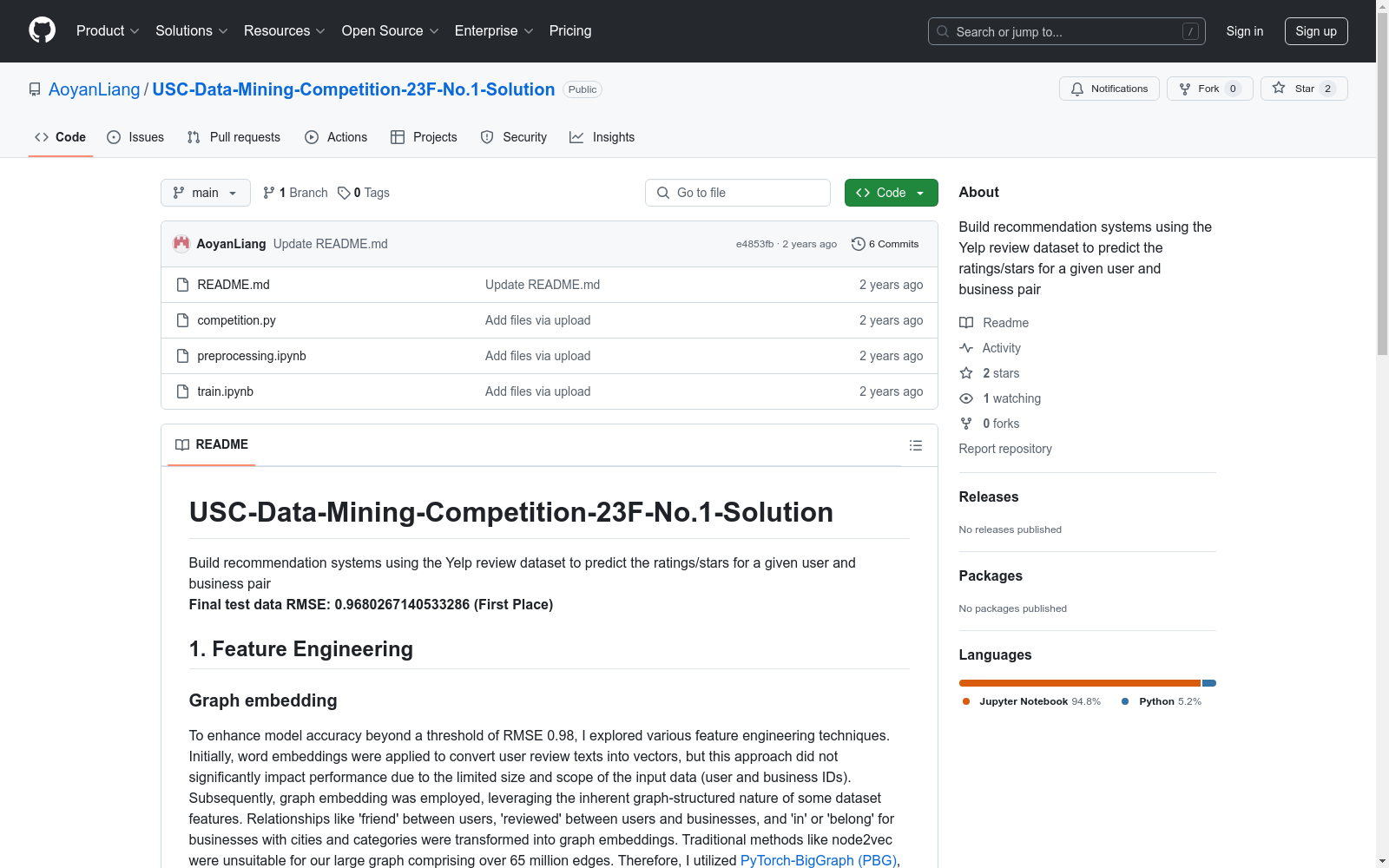The image size is (1389, 868).
Task: Open commit hash e4853fb
Action: pyautogui.click(x=754, y=244)
